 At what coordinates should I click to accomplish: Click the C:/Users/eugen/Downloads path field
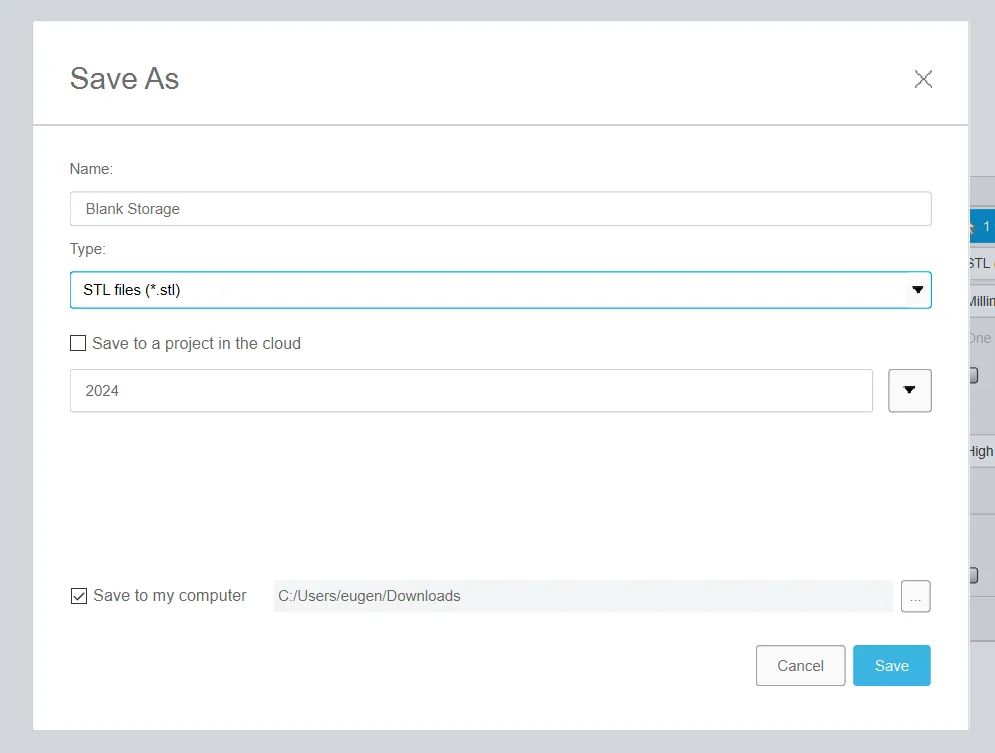[582, 596]
